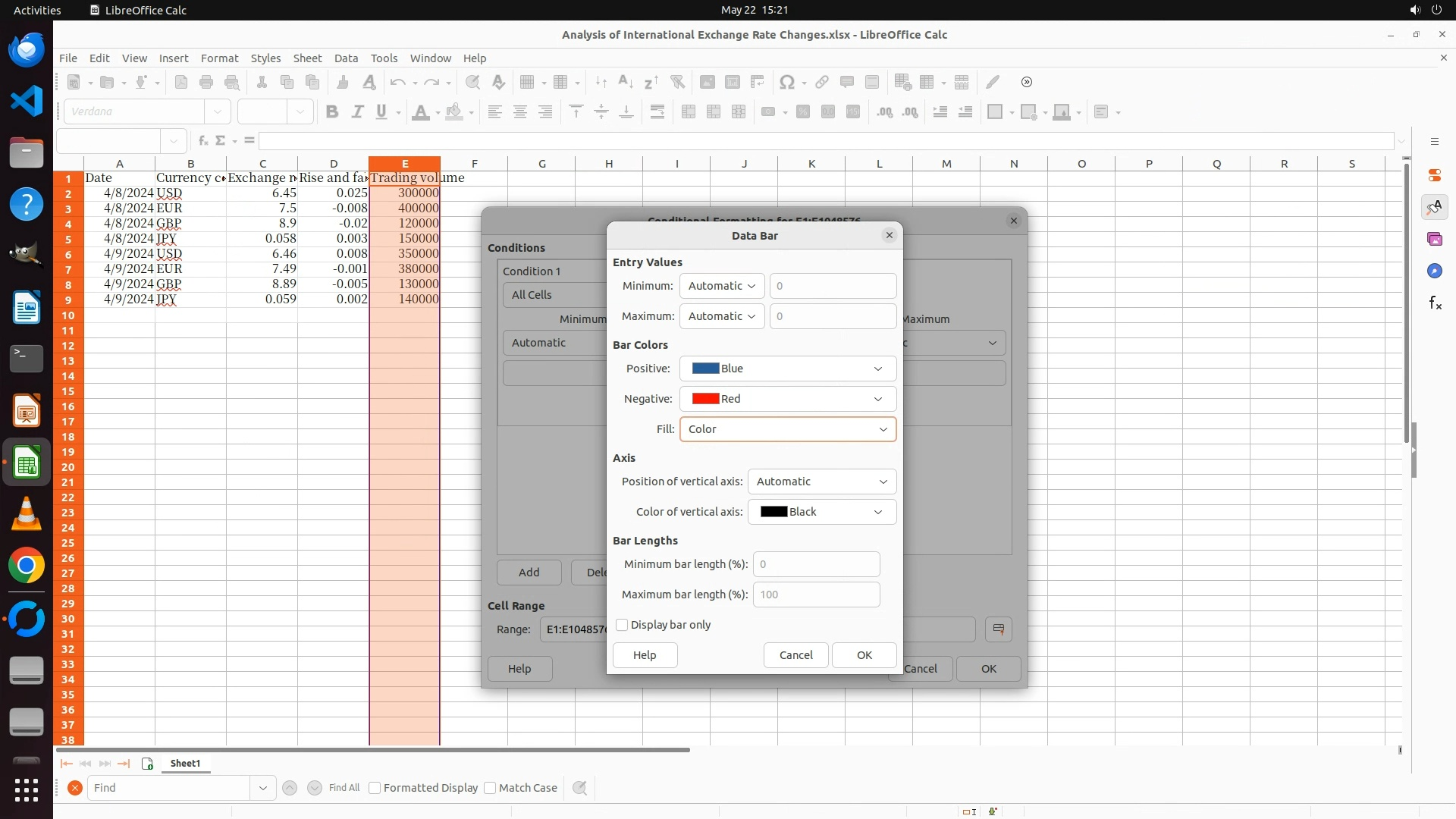Expand the Fill type dropdown
This screenshot has height=819, width=1456.
787,429
